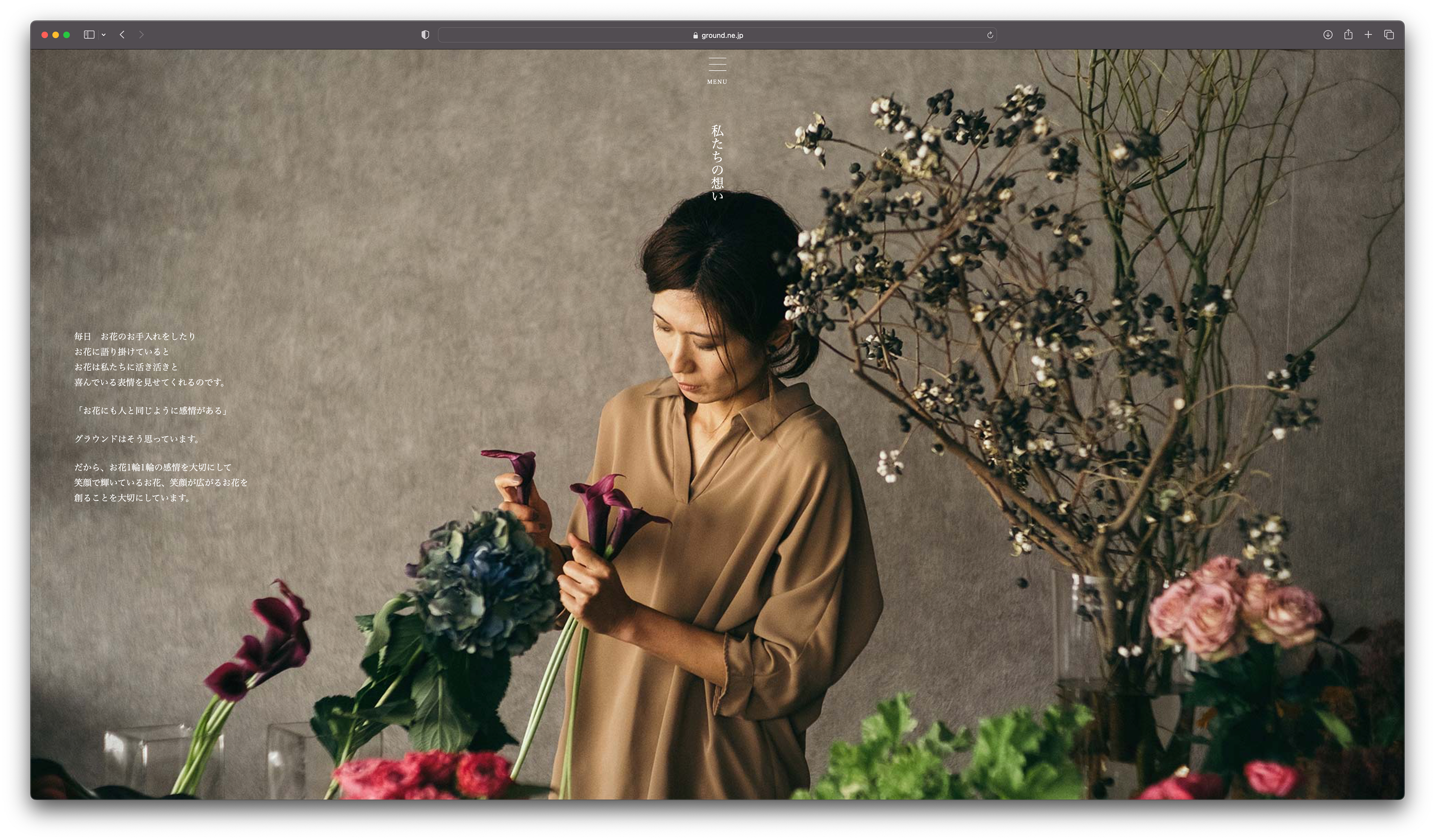Click the MENU text label

(717, 82)
